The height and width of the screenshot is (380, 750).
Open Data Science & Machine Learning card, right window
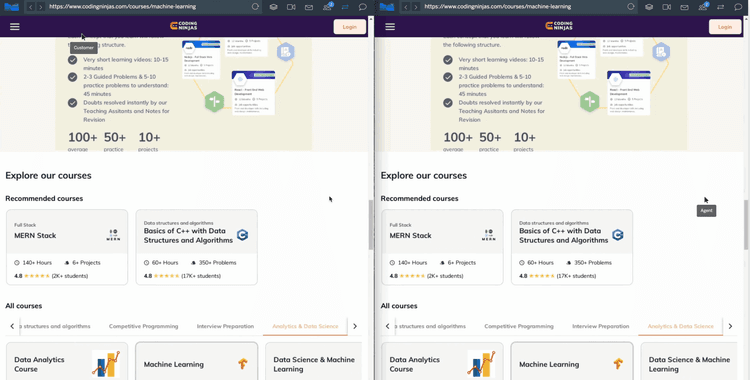click(689, 361)
